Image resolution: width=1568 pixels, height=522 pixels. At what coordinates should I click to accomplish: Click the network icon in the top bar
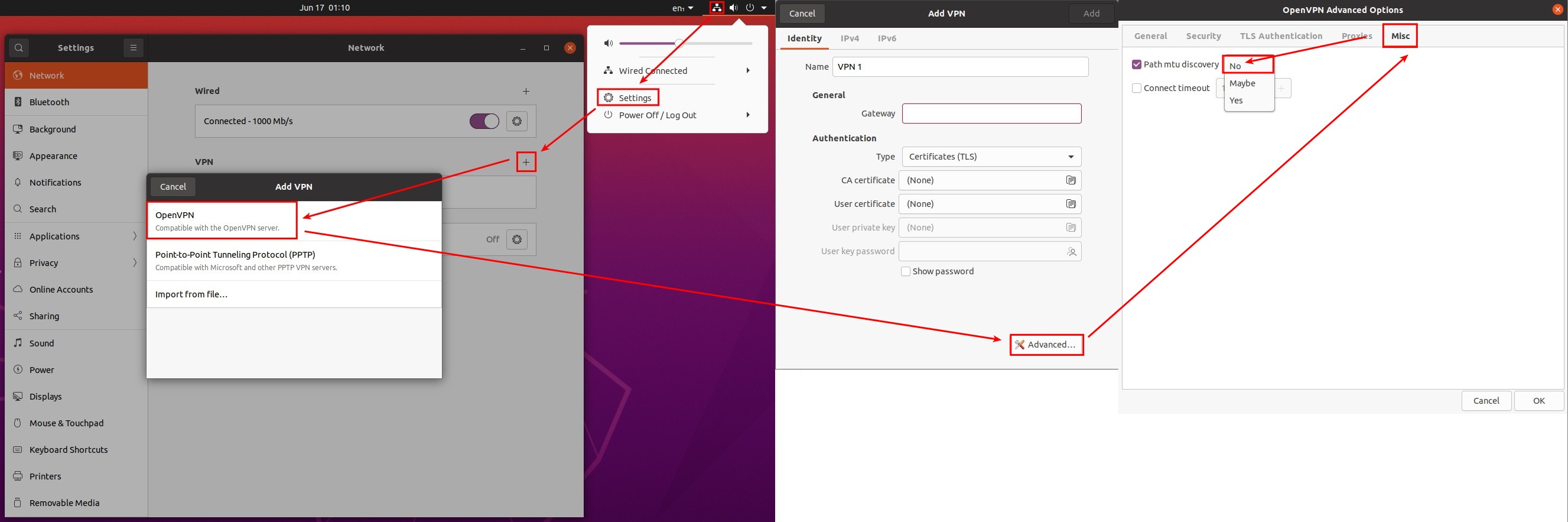tap(717, 8)
